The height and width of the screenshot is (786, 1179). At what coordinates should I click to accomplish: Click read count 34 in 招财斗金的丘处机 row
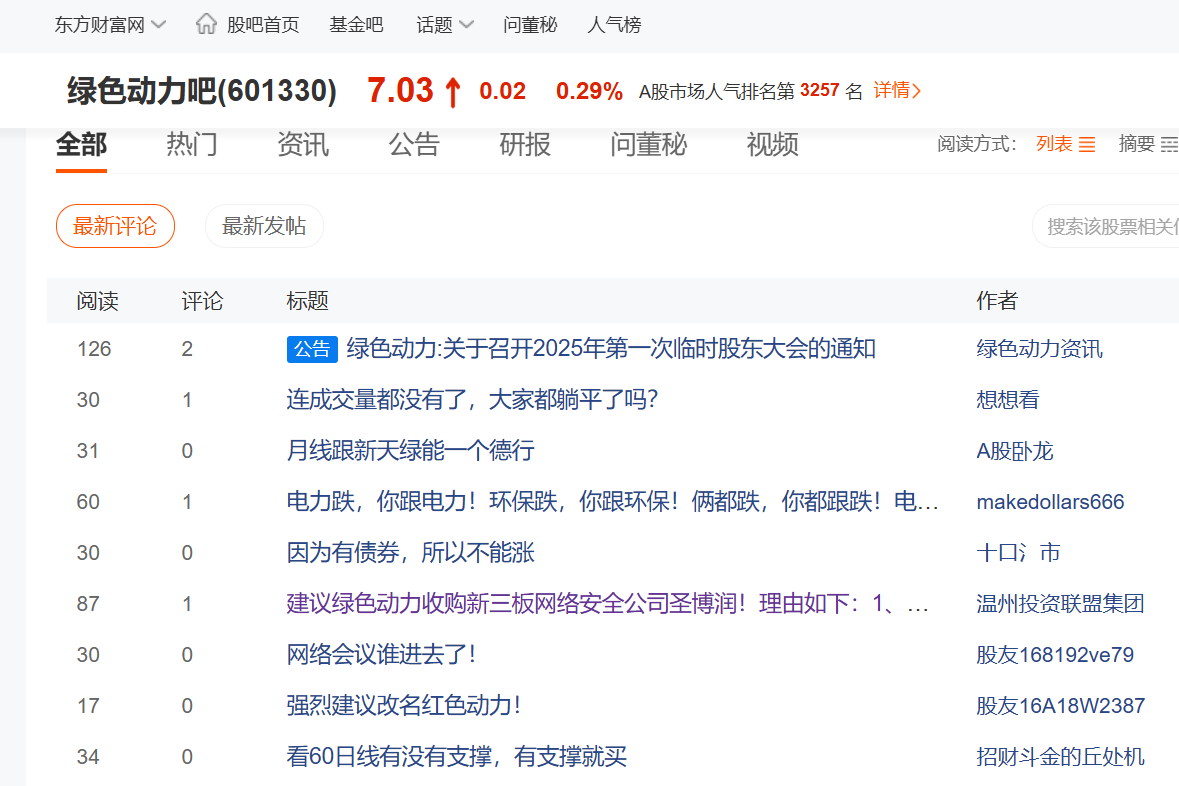point(88,756)
